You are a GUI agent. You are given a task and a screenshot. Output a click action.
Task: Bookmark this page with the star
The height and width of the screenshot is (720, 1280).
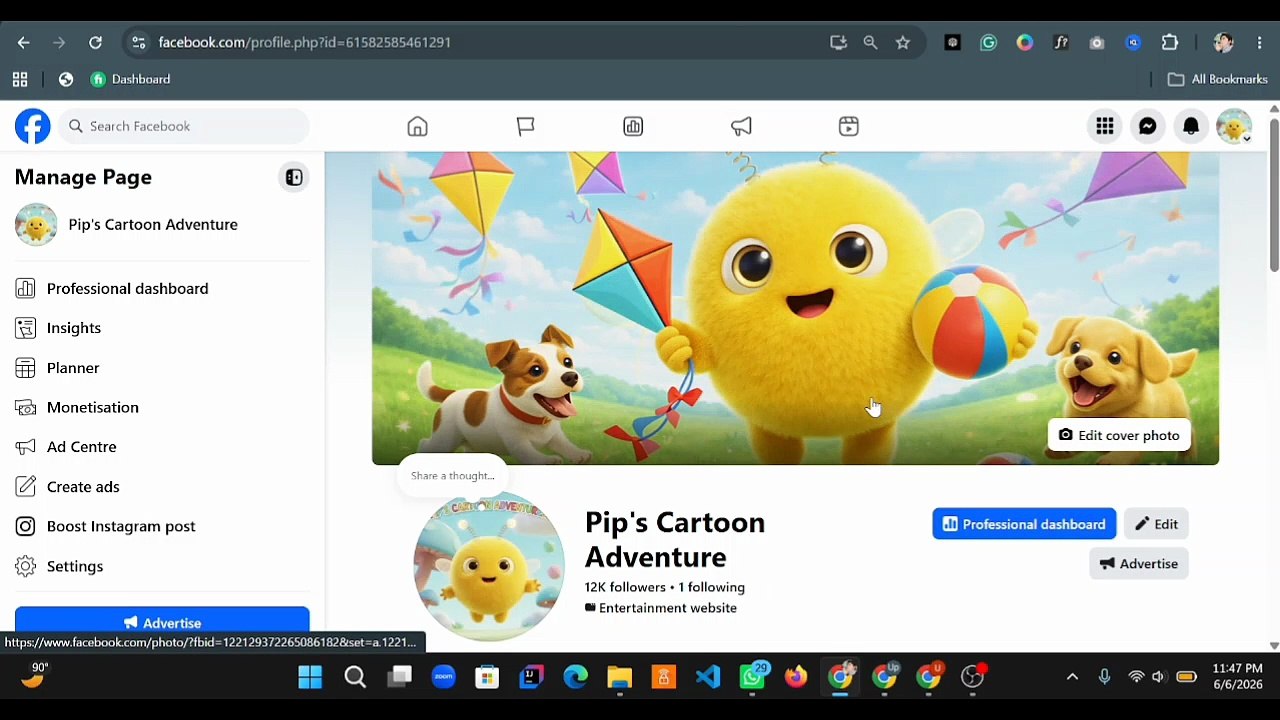coord(903,42)
